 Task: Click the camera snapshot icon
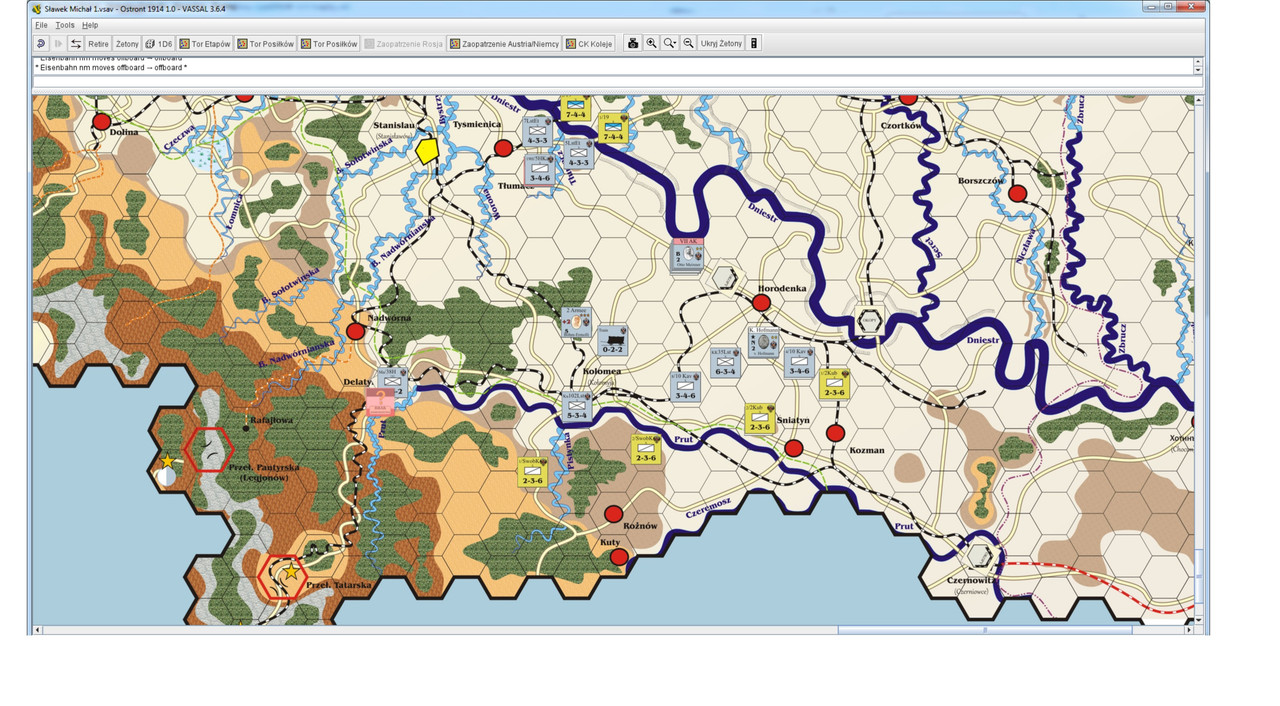point(632,44)
